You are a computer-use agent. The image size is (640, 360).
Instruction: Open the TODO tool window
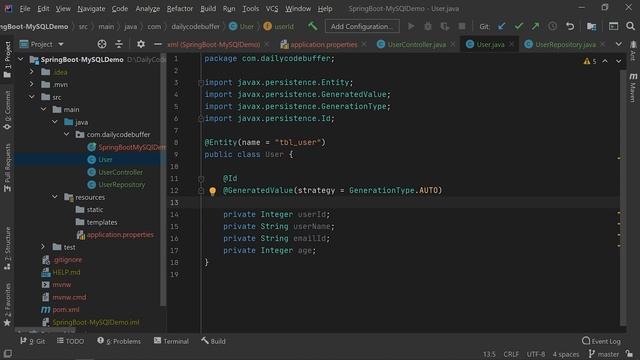click(x=71, y=341)
